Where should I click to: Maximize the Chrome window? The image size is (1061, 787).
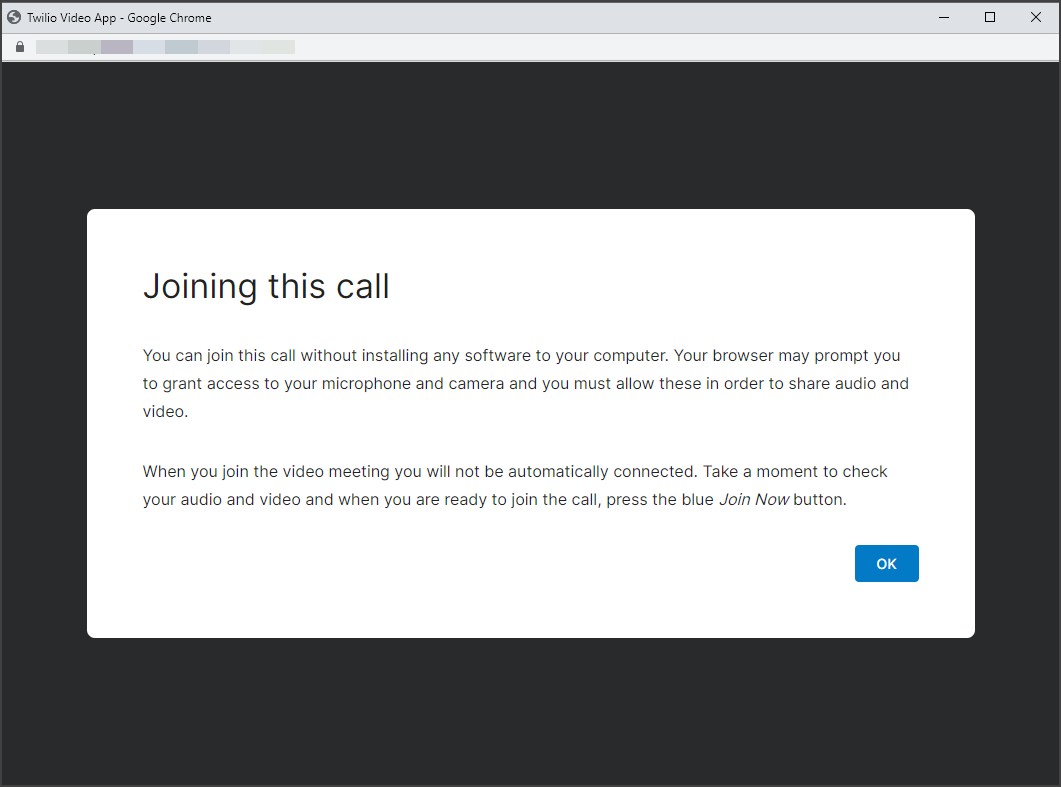click(989, 17)
